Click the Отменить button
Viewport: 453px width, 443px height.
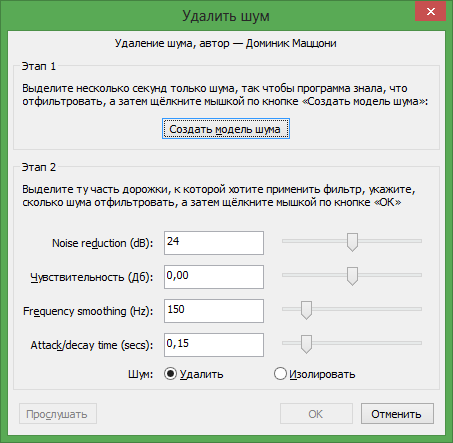point(397,414)
